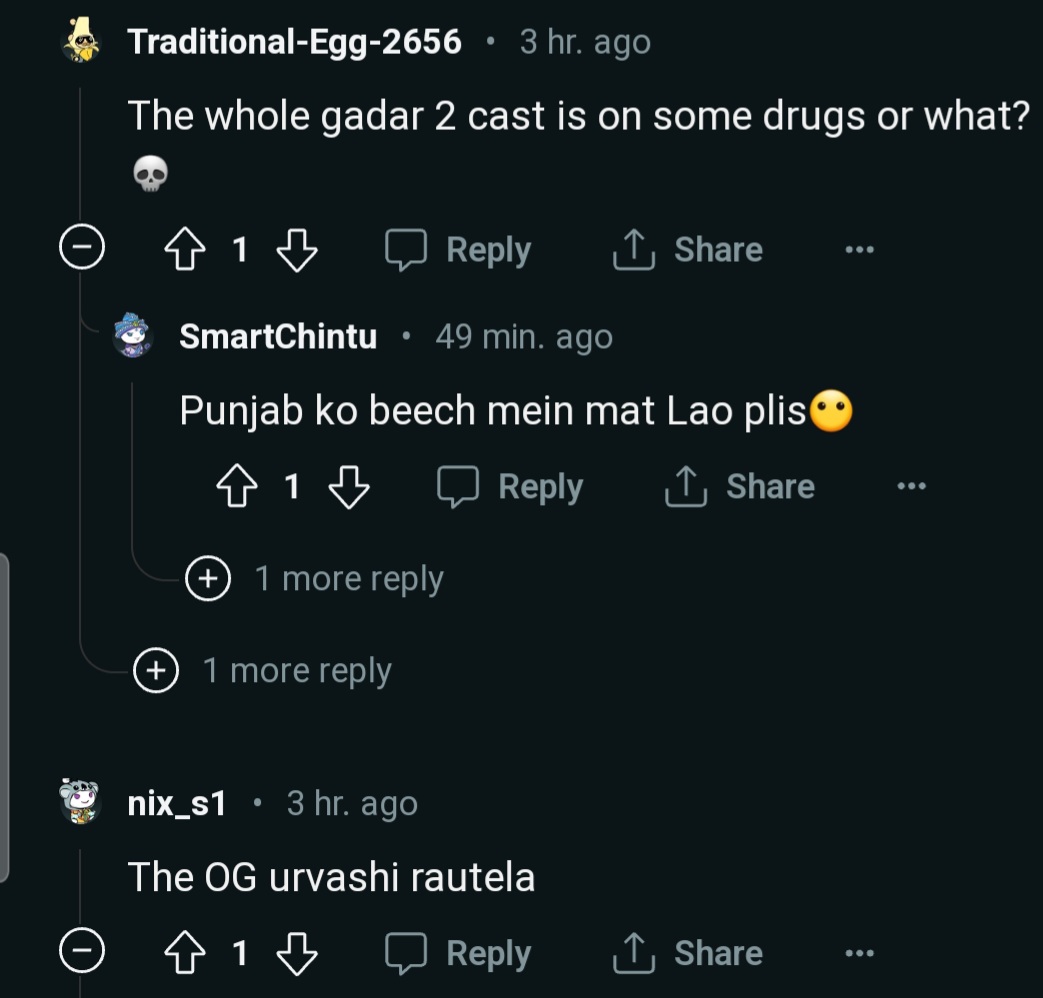Upvote Traditional-Egg-2656's comment

(184, 250)
